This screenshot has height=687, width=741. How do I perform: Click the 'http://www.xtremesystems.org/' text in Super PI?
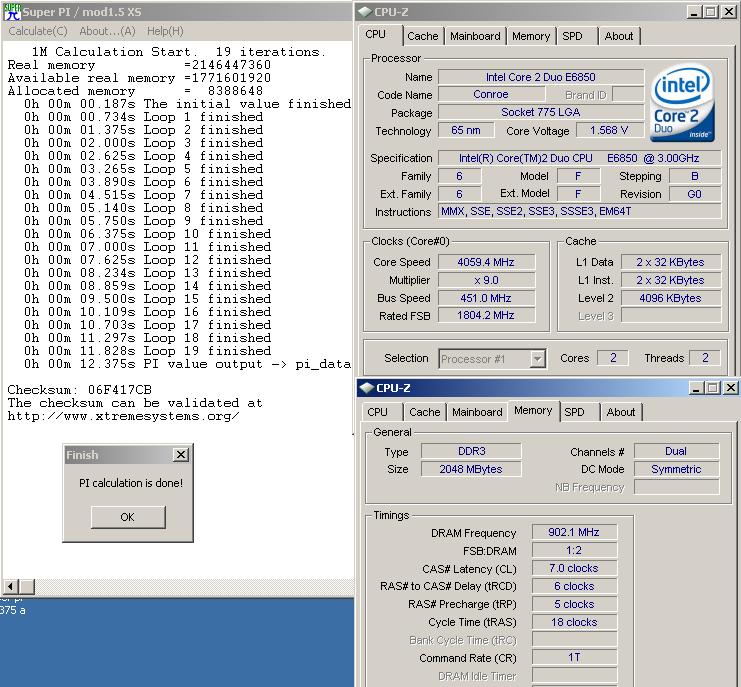coord(123,416)
